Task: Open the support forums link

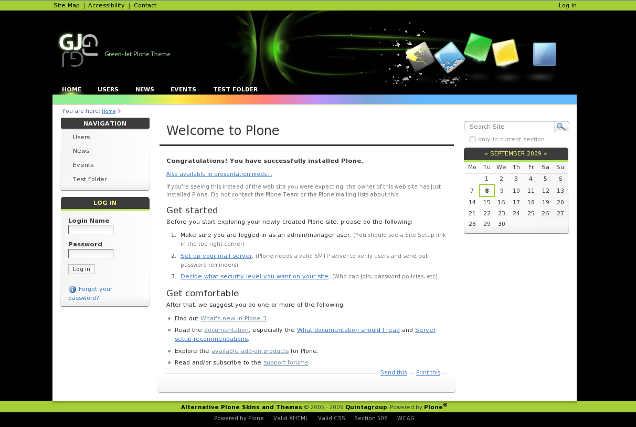Action: pos(286,363)
